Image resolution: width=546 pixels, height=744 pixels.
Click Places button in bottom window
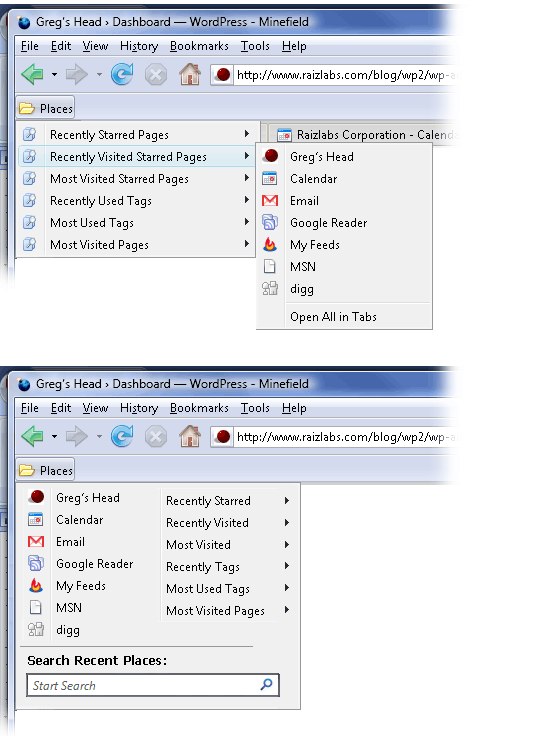click(x=46, y=471)
